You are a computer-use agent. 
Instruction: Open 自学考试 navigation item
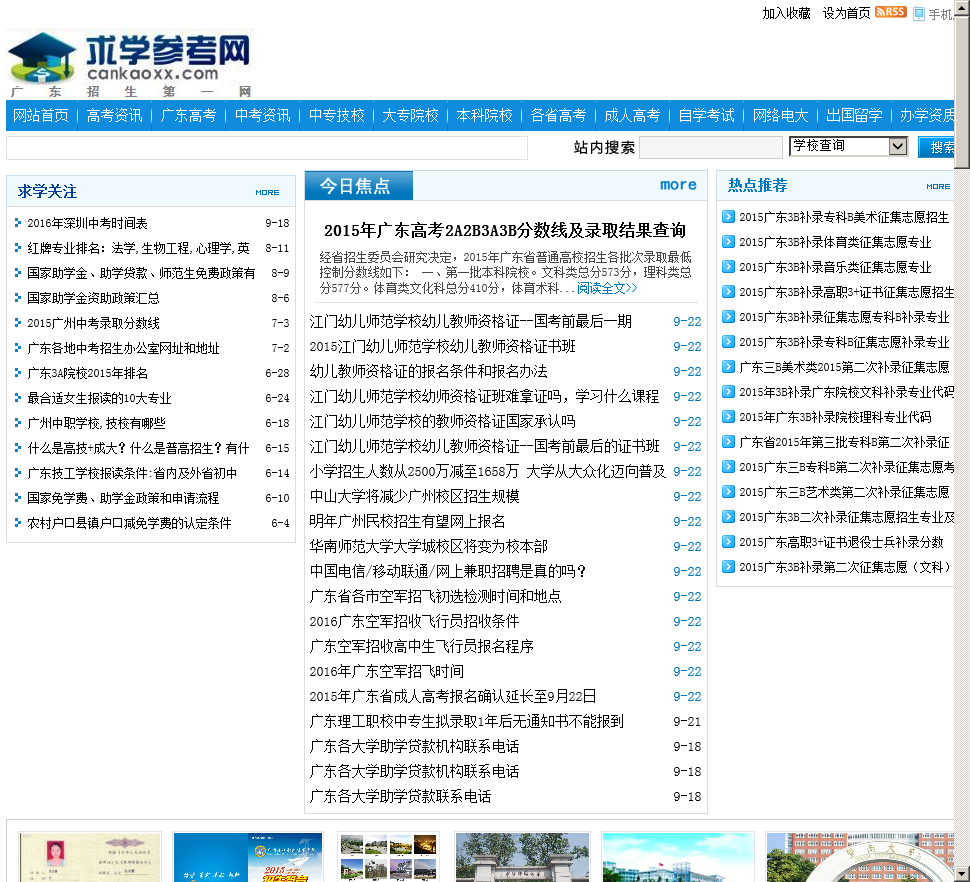[706, 116]
